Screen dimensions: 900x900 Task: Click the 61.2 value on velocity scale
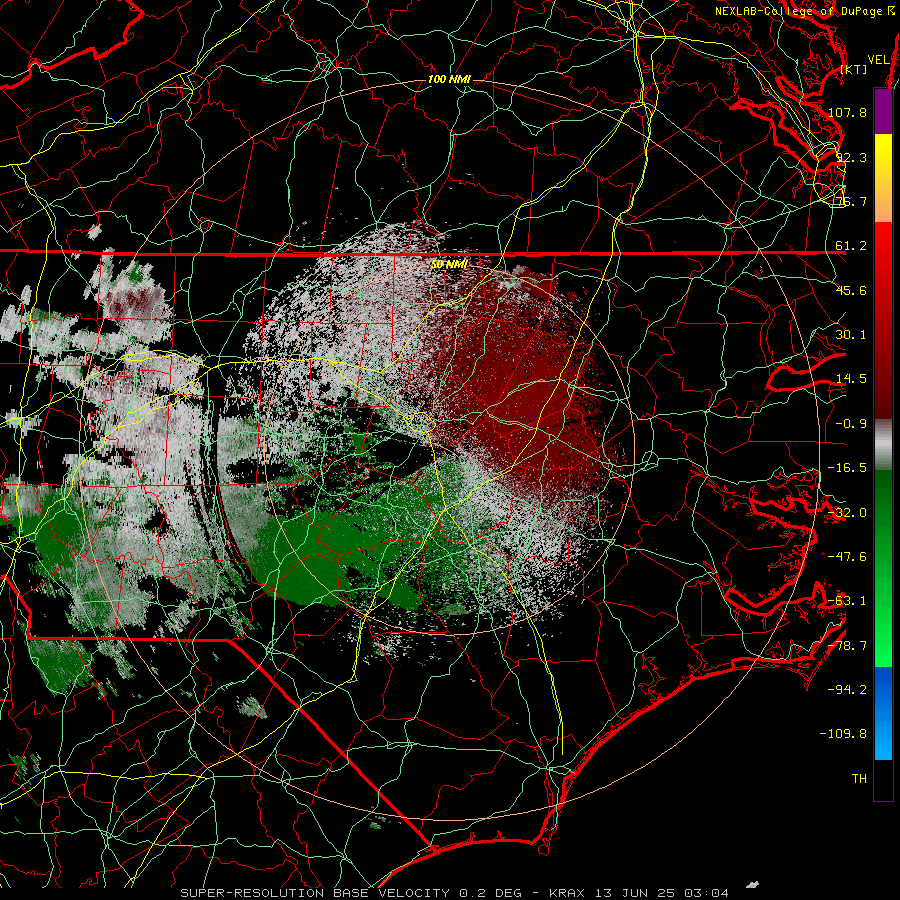[x=851, y=246]
